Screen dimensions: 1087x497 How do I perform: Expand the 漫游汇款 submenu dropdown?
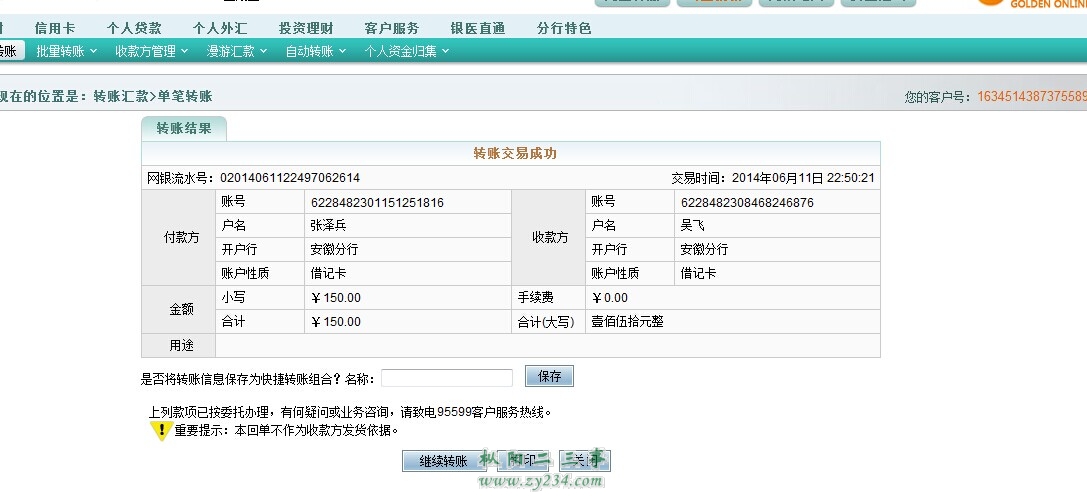[236, 51]
